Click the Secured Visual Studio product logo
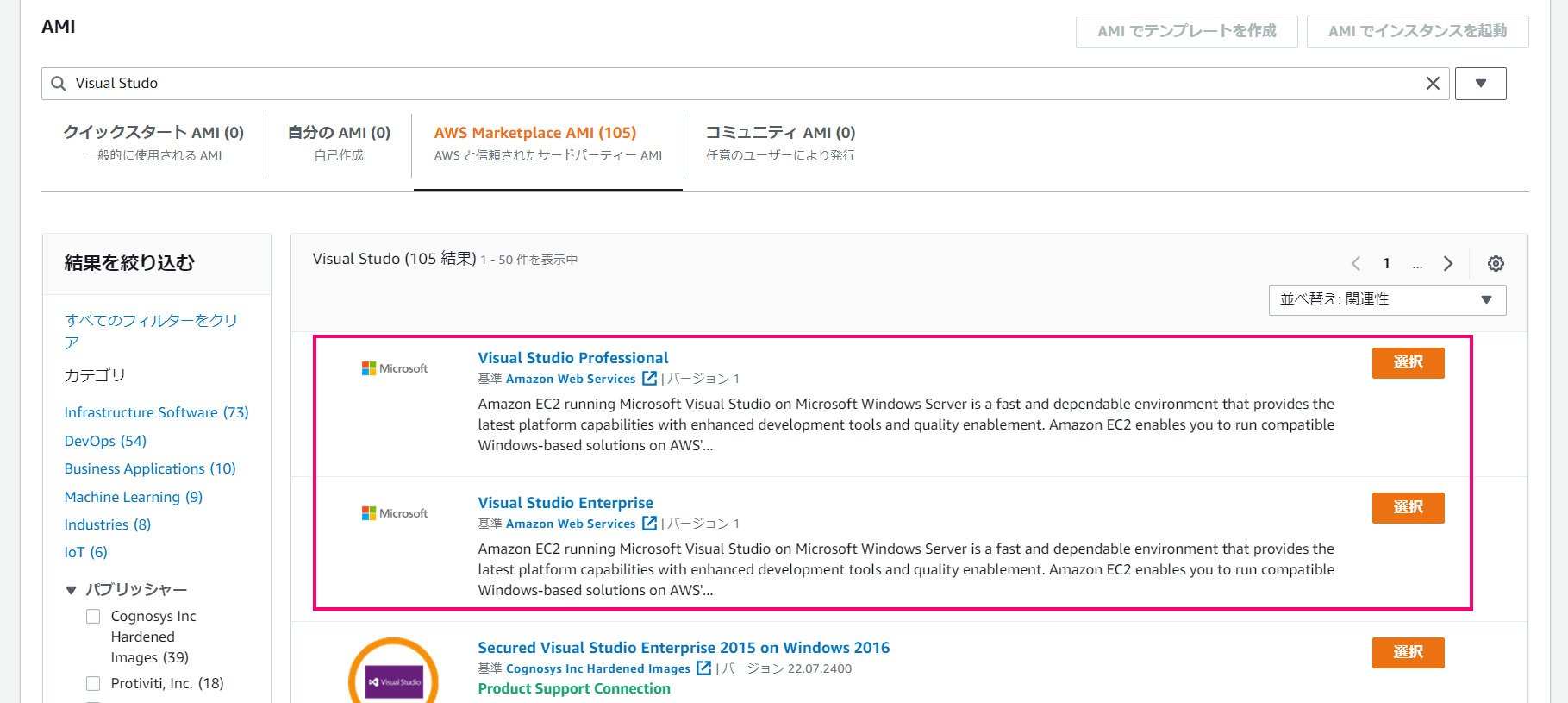 pyautogui.click(x=394, y=671)
